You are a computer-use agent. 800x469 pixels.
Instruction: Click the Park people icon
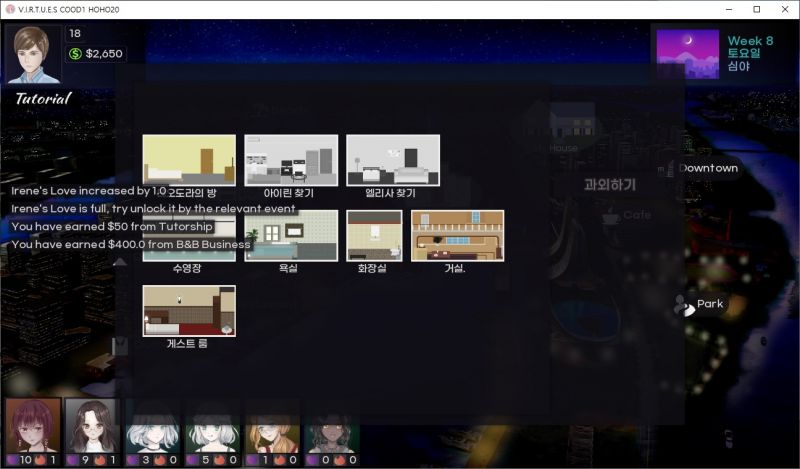[x=684, y=305]
